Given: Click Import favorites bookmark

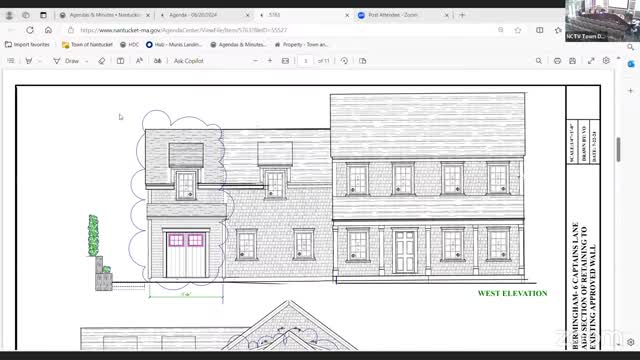Looking at the screenshot, I should point(27,44).
